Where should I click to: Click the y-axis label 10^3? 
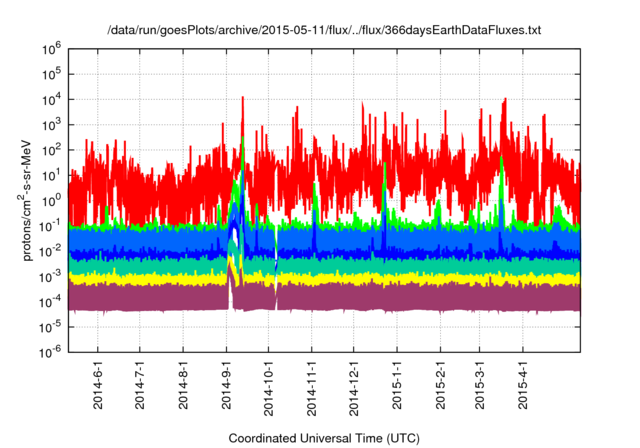[x=51, y=125]
